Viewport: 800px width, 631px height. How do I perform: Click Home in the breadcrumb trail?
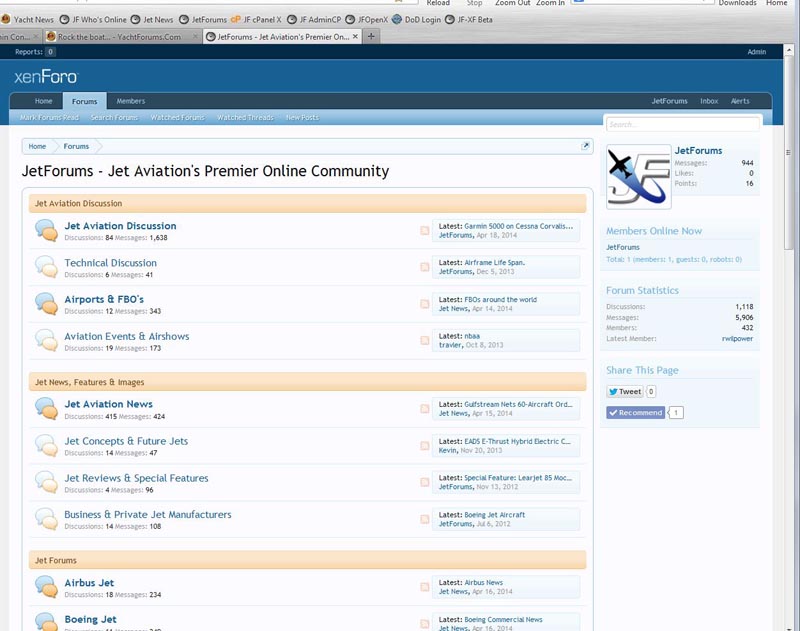click(37, 146)
